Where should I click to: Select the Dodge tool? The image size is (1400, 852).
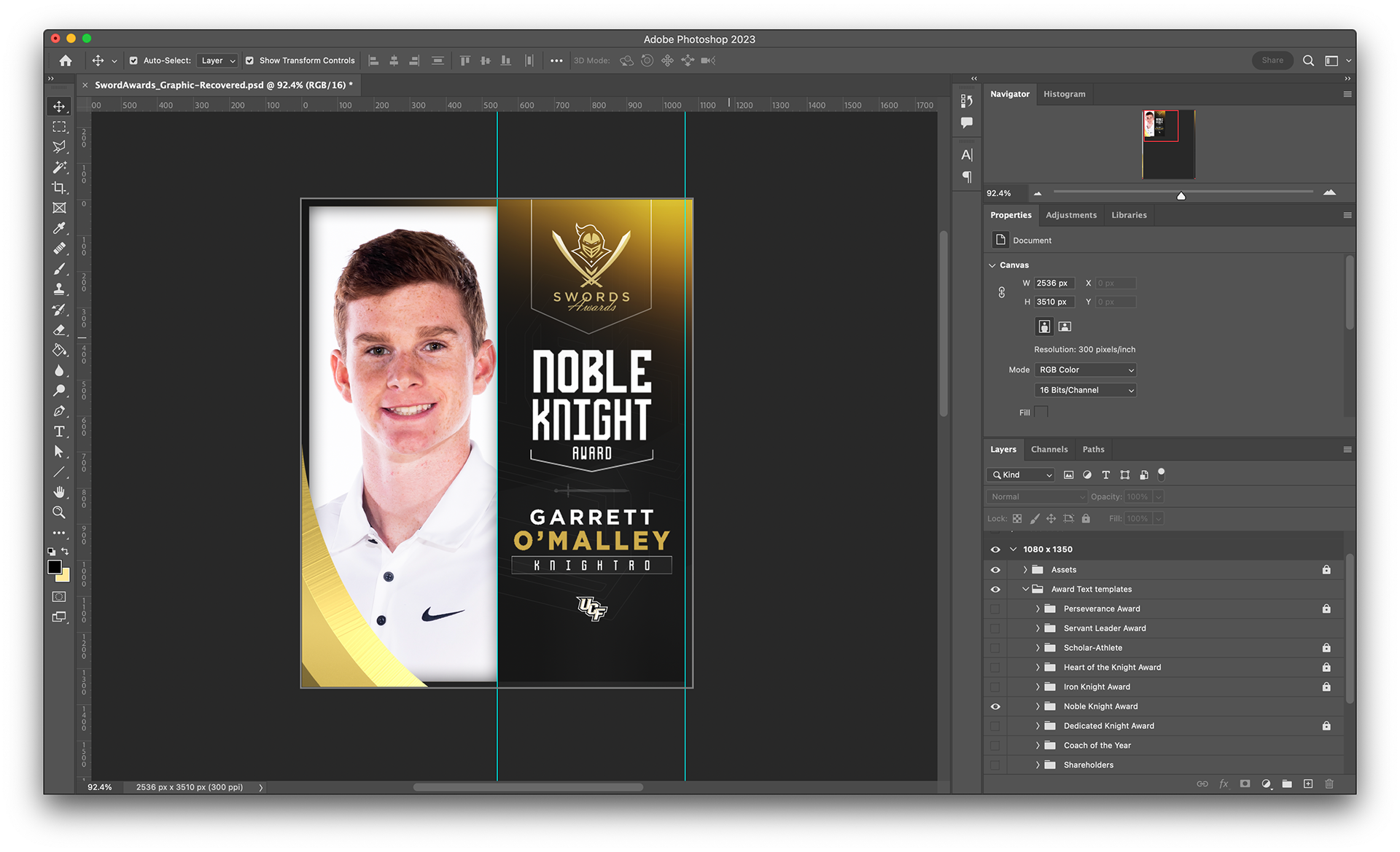(59, 391)
